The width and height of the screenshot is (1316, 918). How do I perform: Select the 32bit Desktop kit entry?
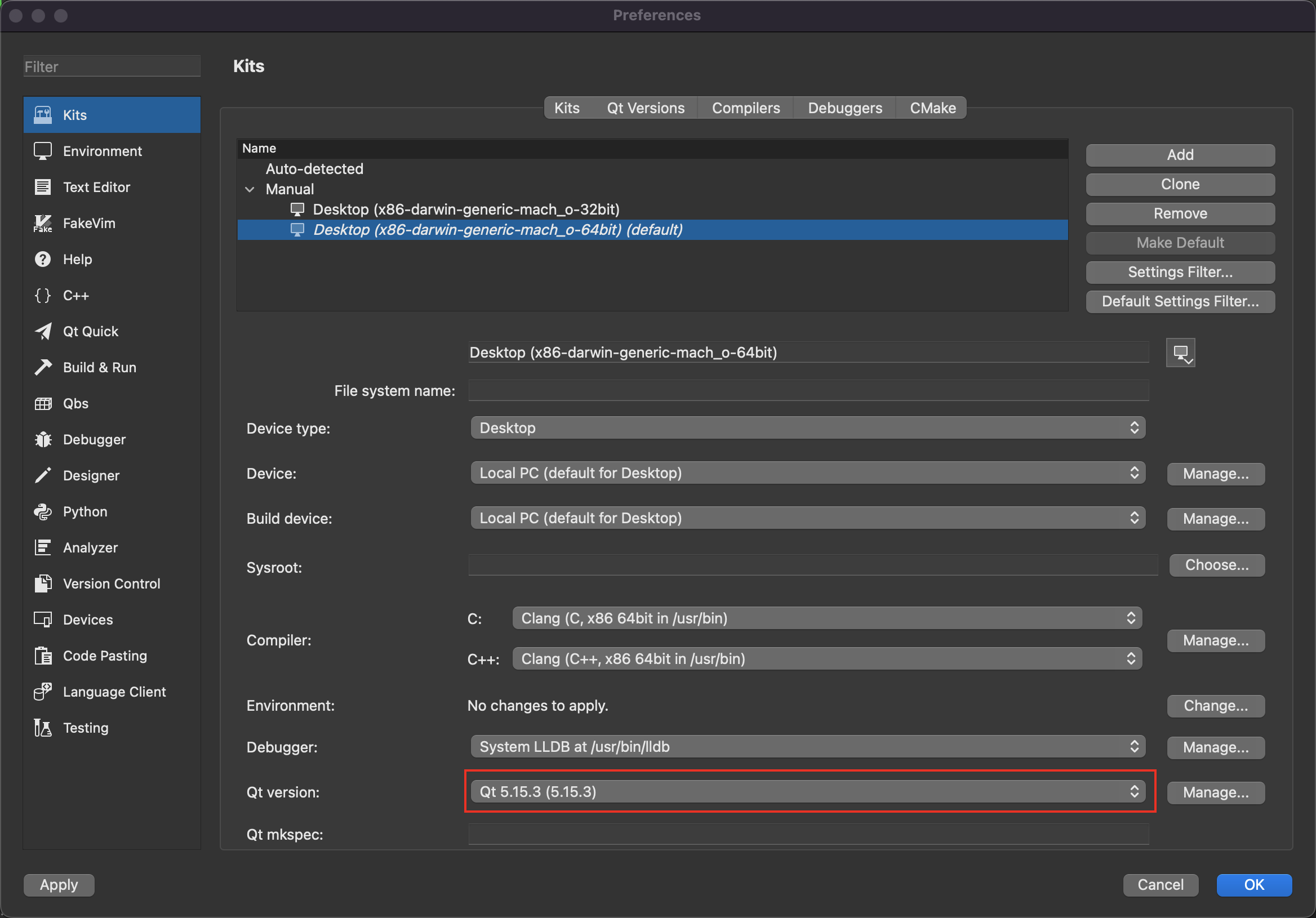tap(465, 209)
